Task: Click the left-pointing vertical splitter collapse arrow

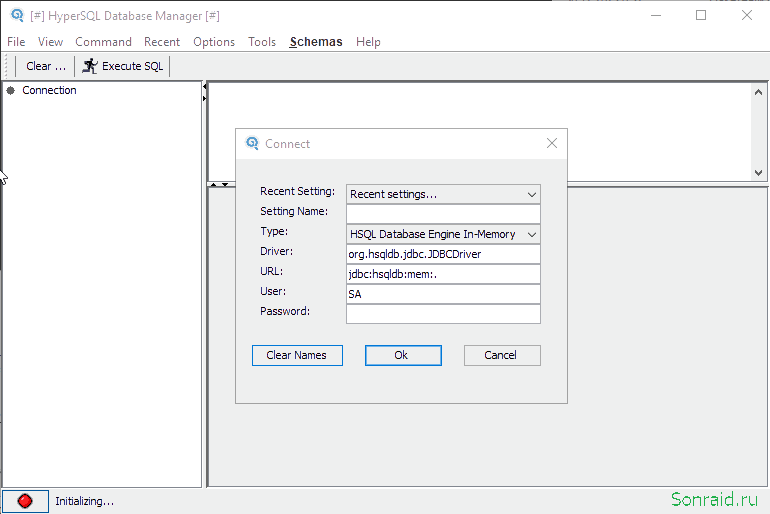Action: point(204,87)
